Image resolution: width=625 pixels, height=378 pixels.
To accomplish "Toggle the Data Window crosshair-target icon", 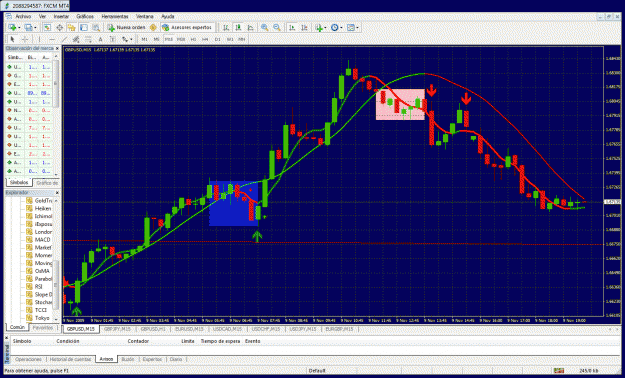I will click(x=59, y=28).
